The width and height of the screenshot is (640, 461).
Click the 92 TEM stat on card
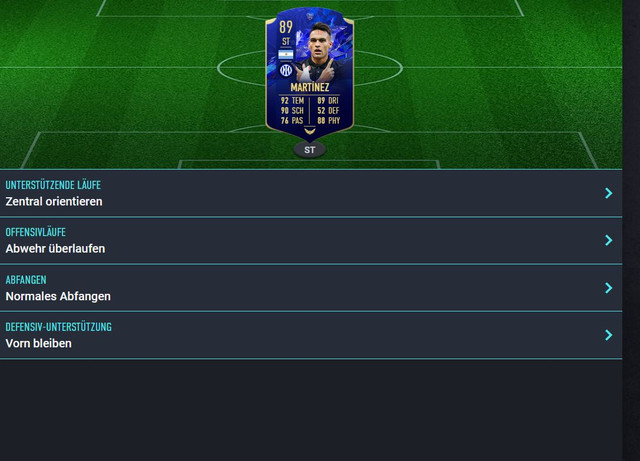pos(292,100)
